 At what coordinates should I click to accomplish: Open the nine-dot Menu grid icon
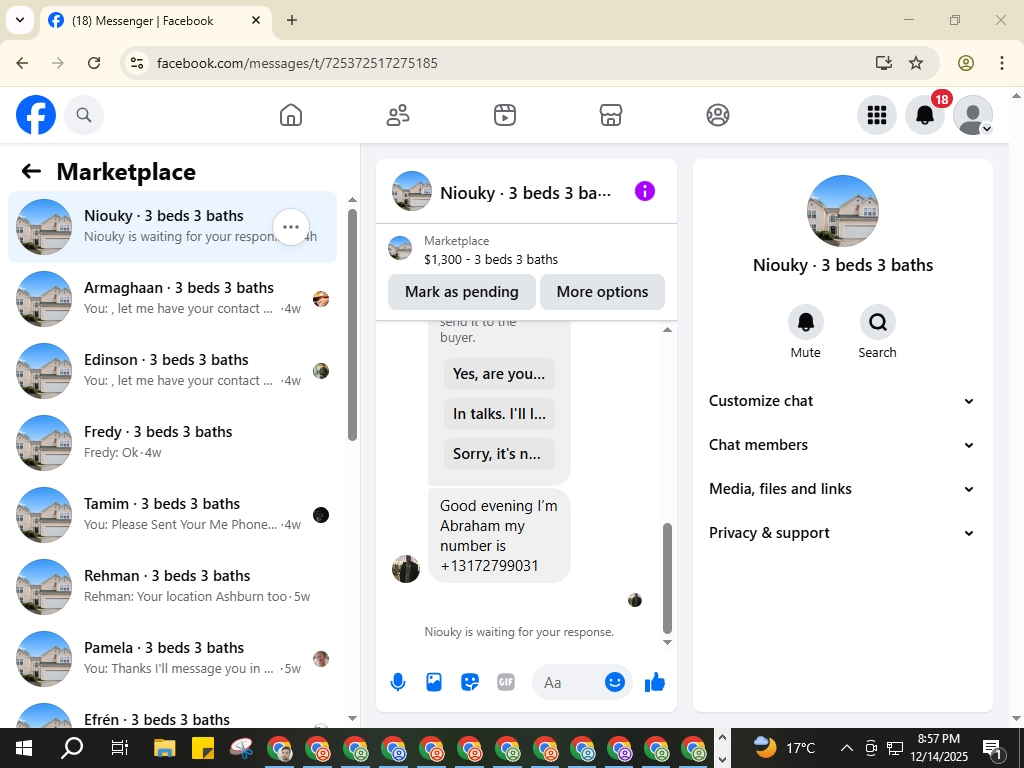pyautogui.click(x=876, y=115)
